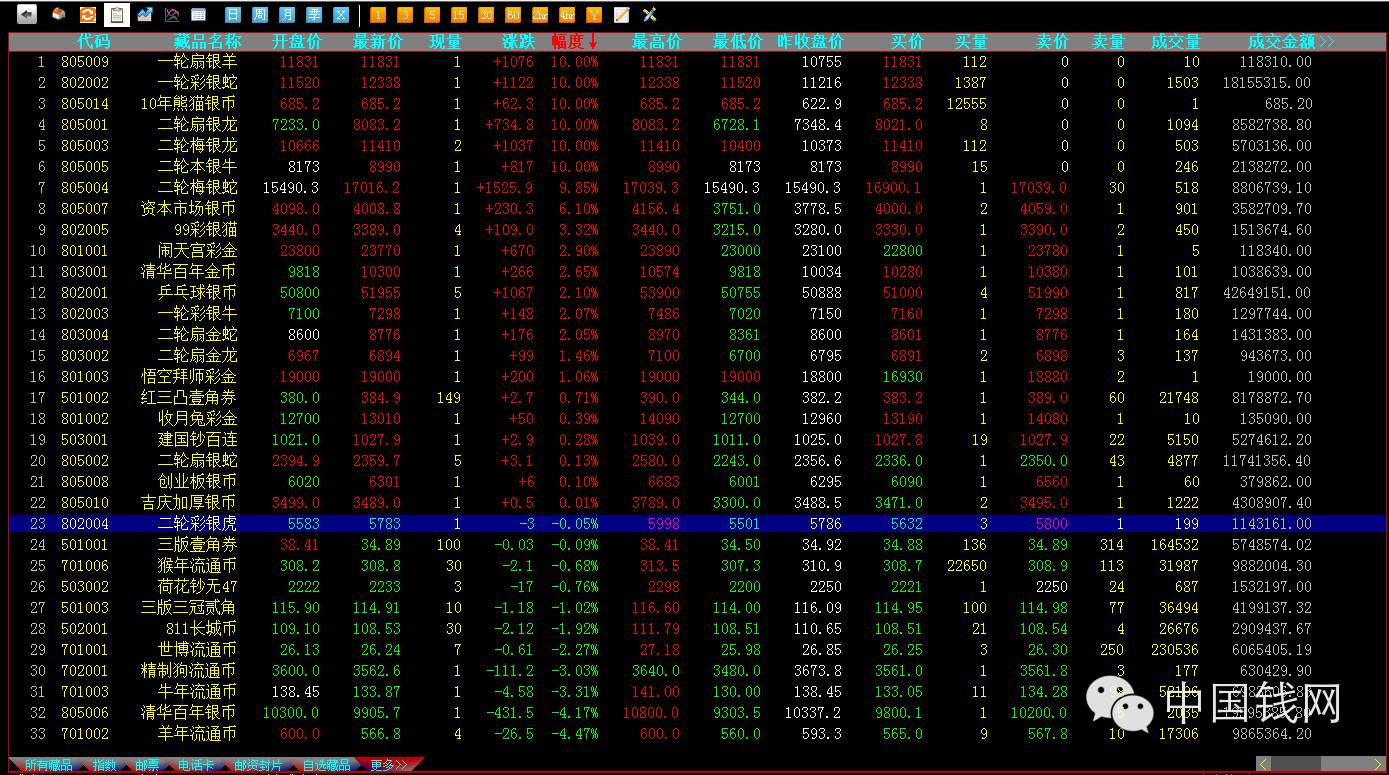
Task: Sort by 开盘价 column header
Action: (297, 42)
